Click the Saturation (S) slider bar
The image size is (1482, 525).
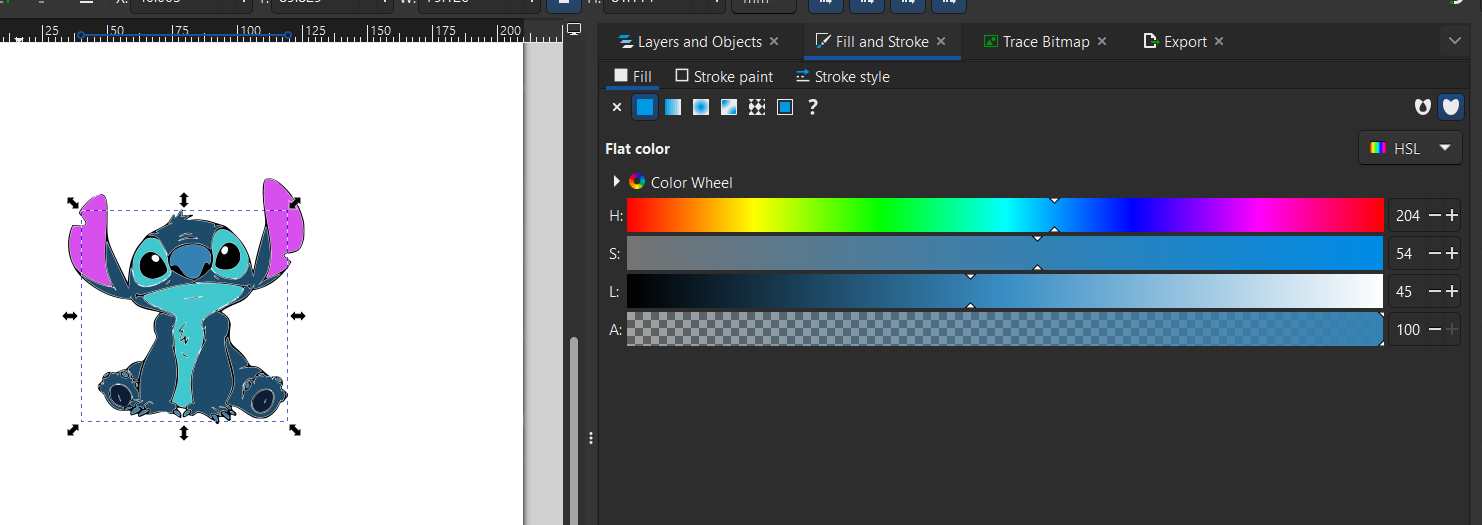1005,253
